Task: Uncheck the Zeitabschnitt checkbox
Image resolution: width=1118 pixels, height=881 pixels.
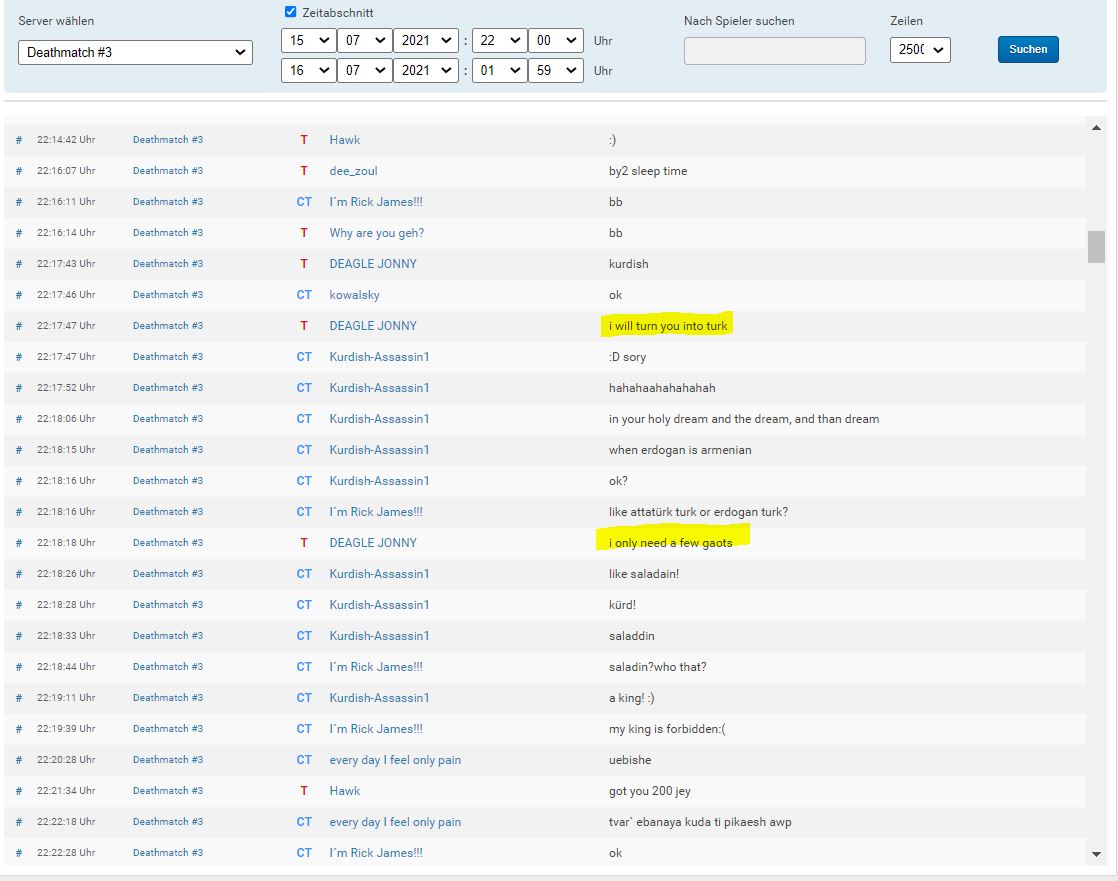Action: tap(291, 13)
